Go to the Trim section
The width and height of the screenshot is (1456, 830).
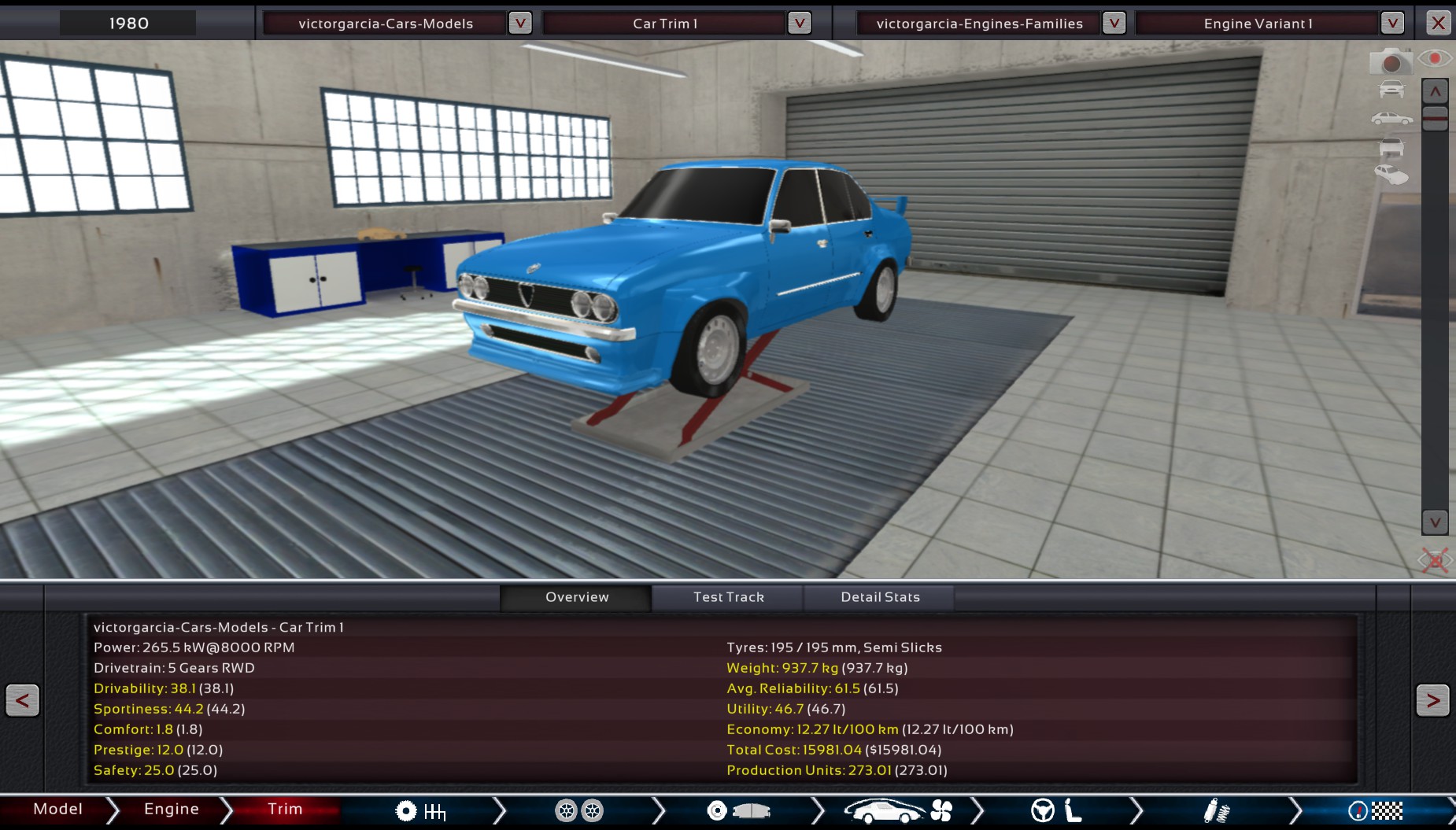(x=285, y=809)
